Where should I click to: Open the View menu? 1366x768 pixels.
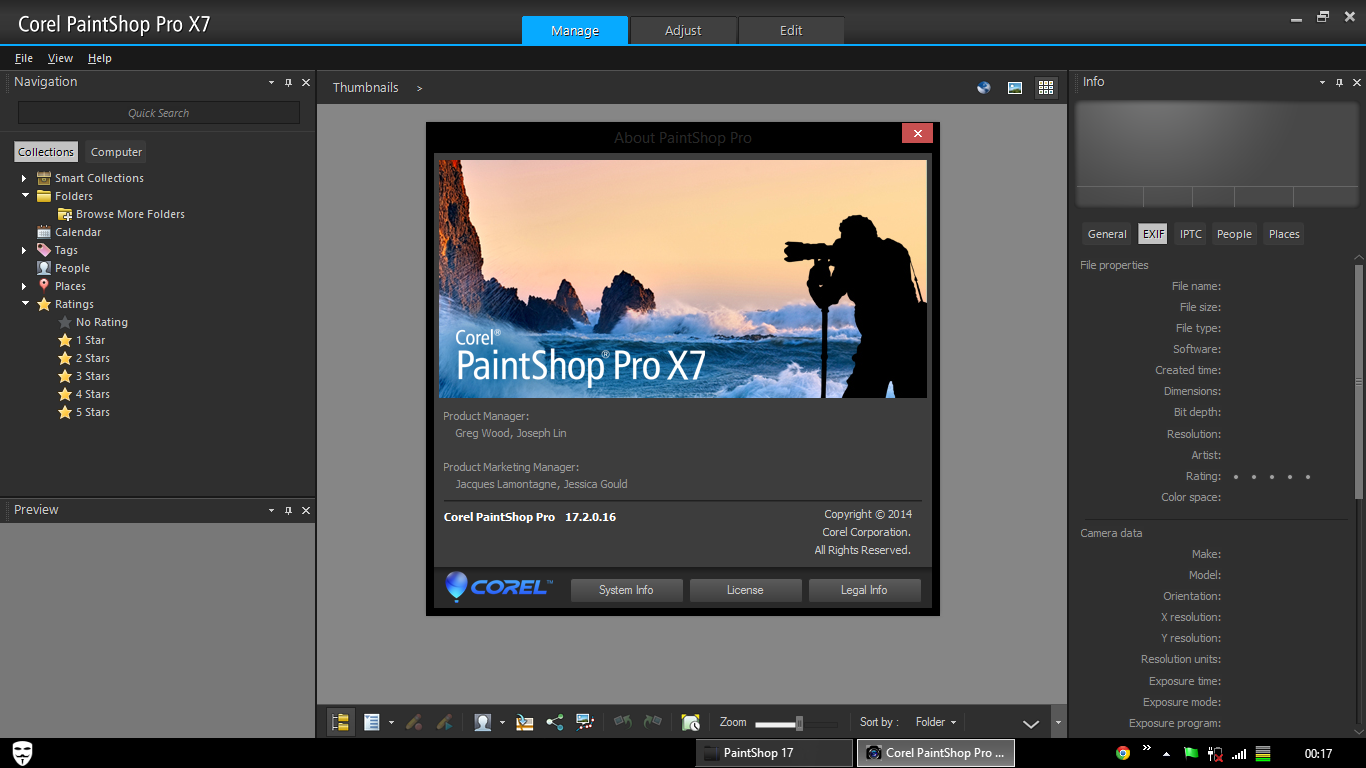[60, 58]
